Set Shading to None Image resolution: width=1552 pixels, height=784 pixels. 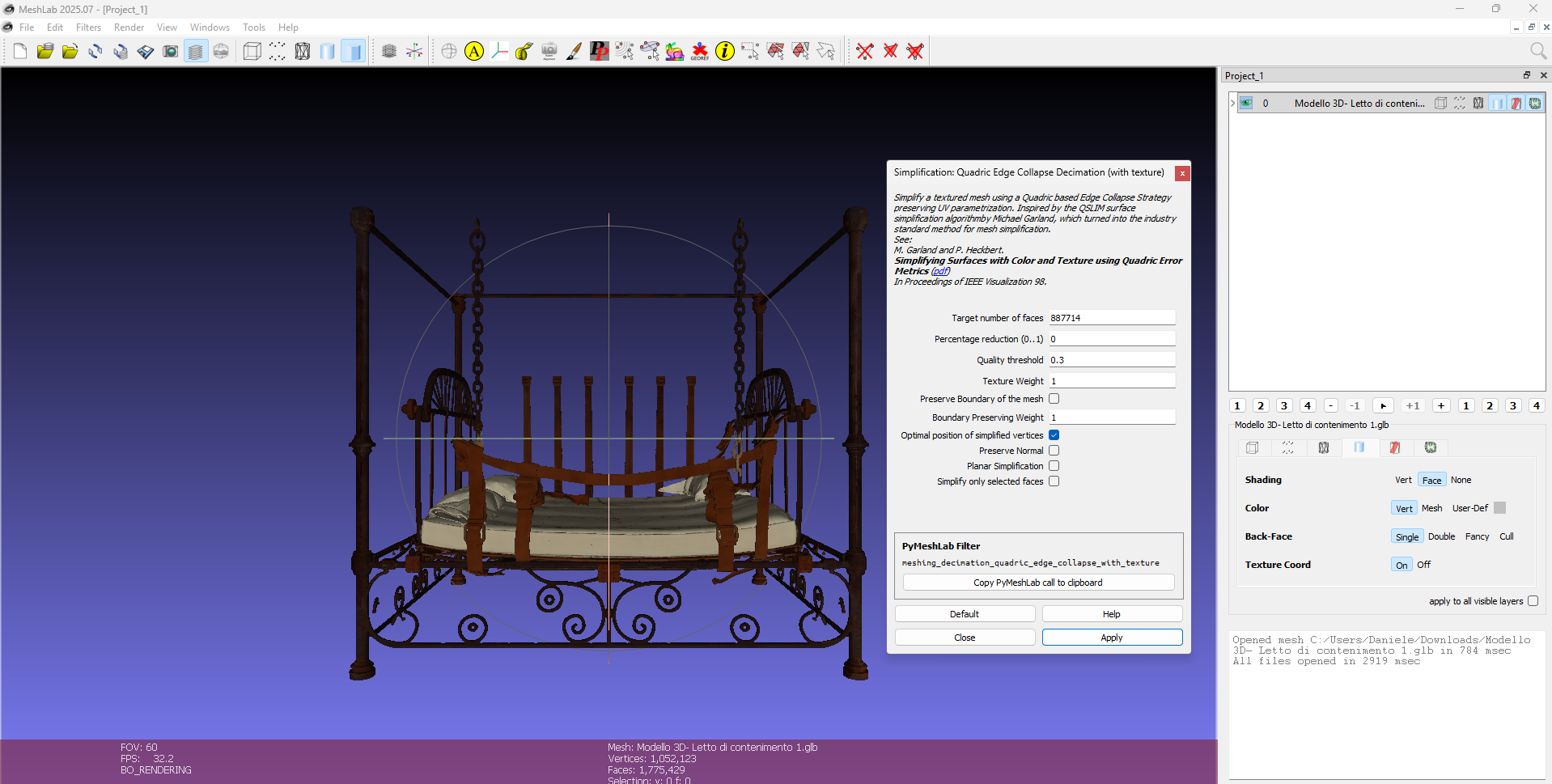1461,480
